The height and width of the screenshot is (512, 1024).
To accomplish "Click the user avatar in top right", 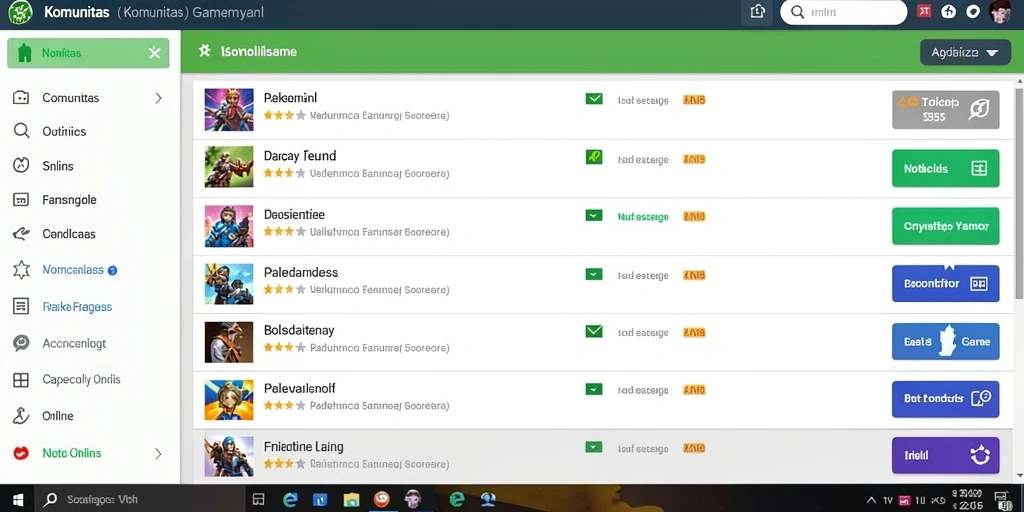I will [x=1000, y=12].
